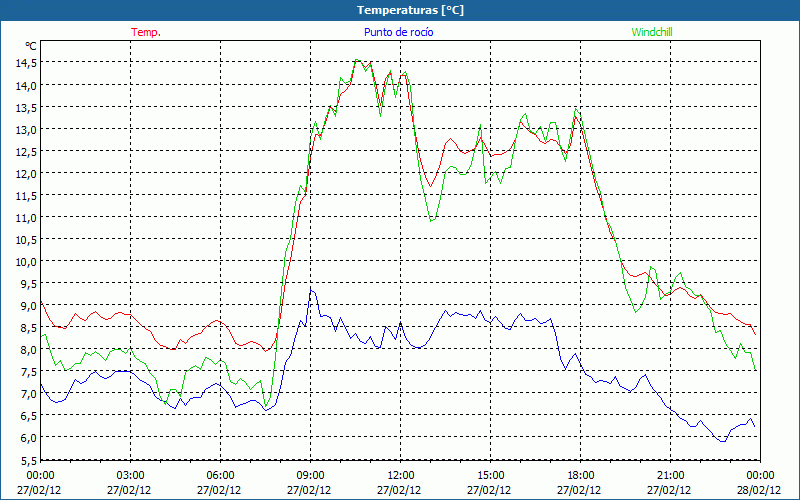Click the 13,0 y-axis value

(x=27, y=130)
